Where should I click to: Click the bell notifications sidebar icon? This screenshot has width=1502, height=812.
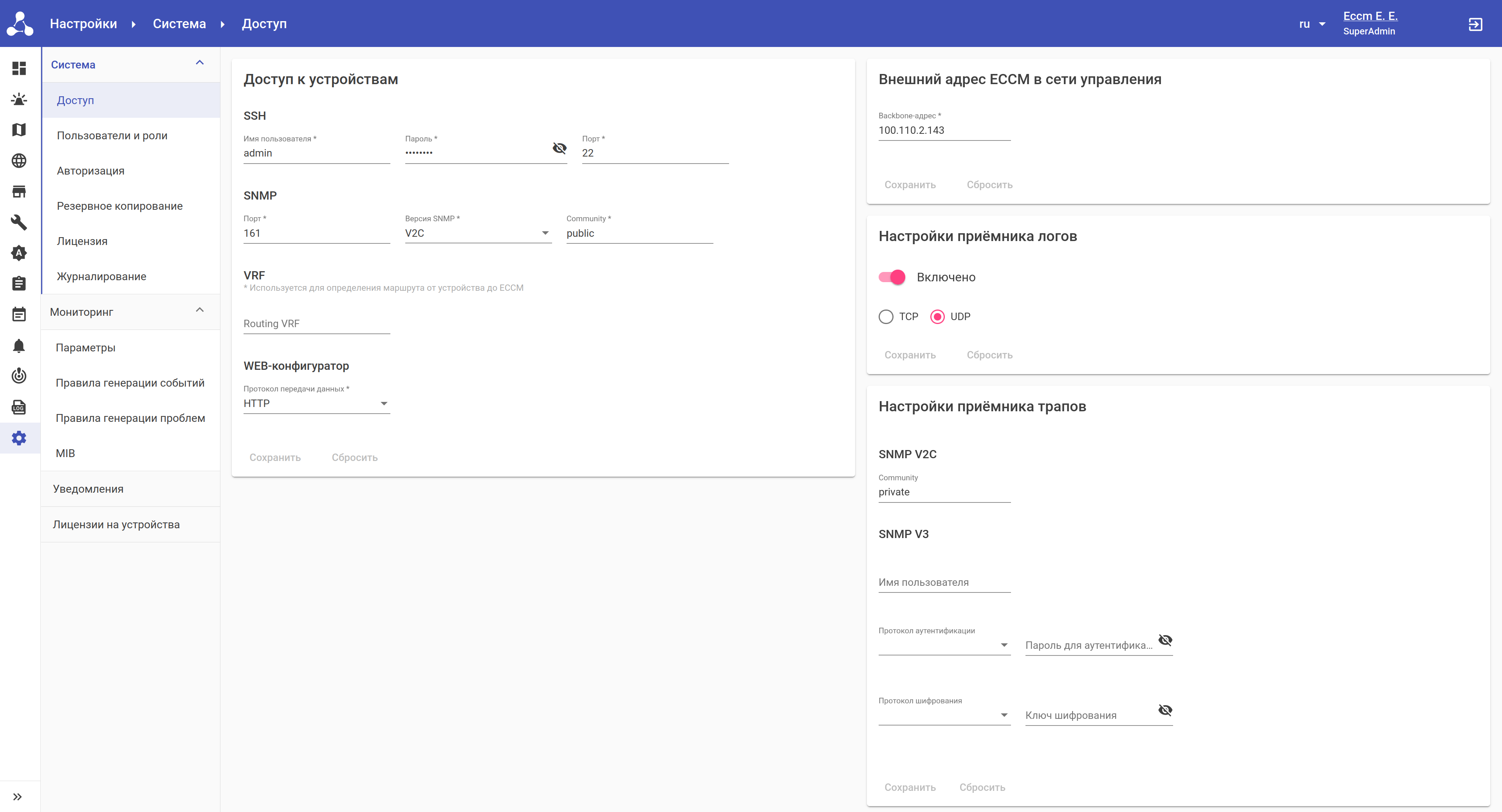tap(19, 346)
